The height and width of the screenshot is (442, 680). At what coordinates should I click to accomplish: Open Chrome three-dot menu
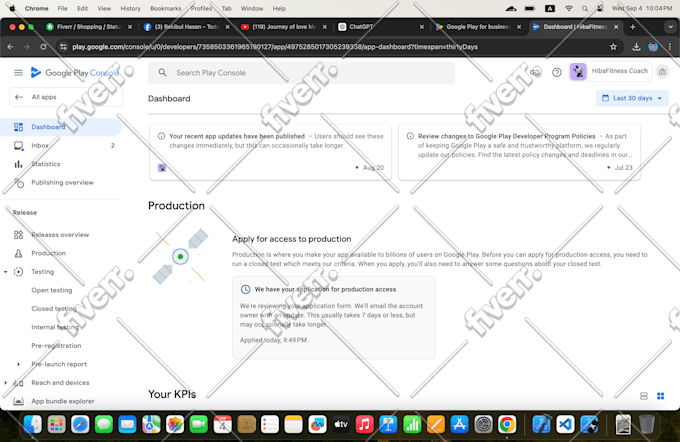(x=670, y=47)
